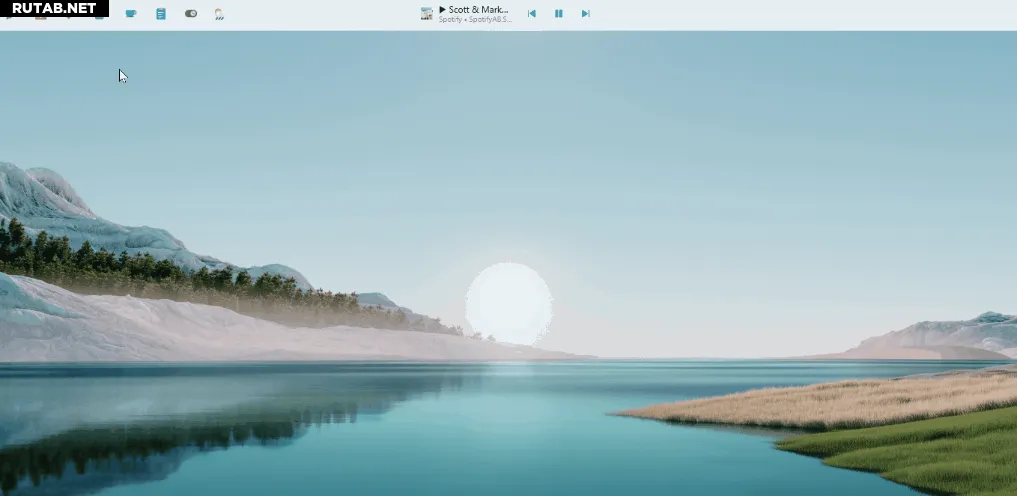Skip to the next track
1017x496 pixels.
586,14
